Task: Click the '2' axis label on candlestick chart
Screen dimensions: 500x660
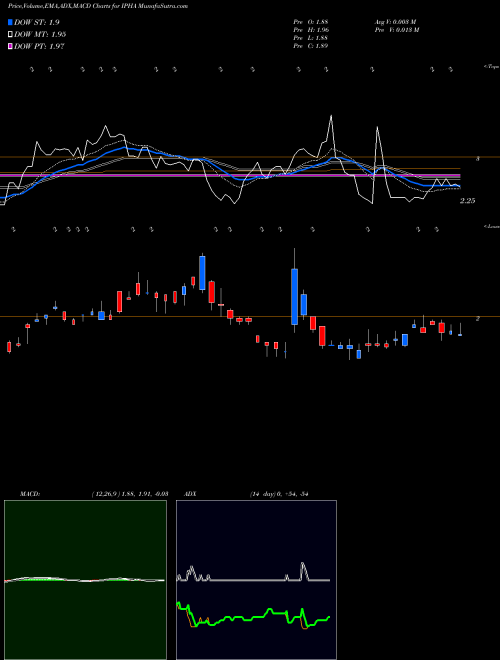Action: (x=477, y=319)
